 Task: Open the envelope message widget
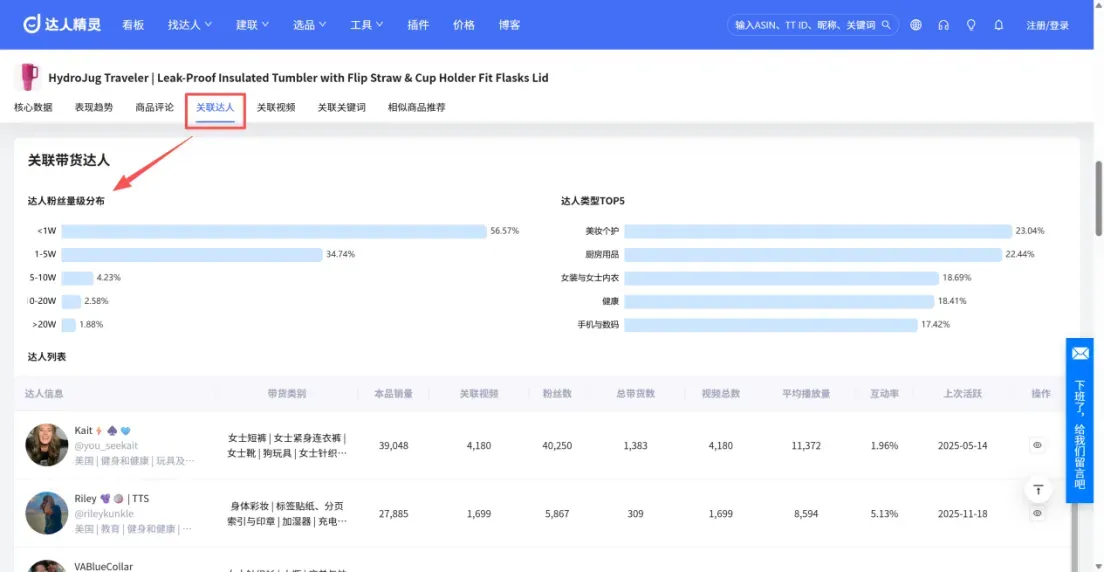coord(1080,353)
